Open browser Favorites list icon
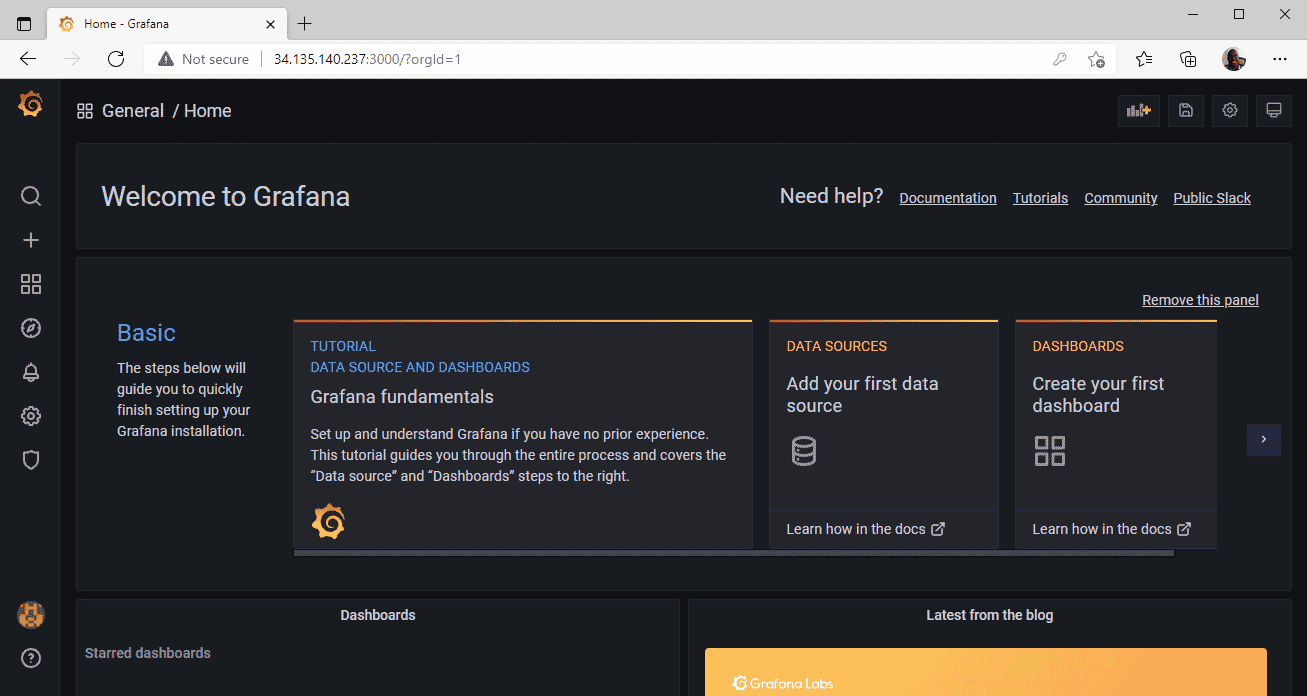The image size is (1307, 696). (1144, 59)
